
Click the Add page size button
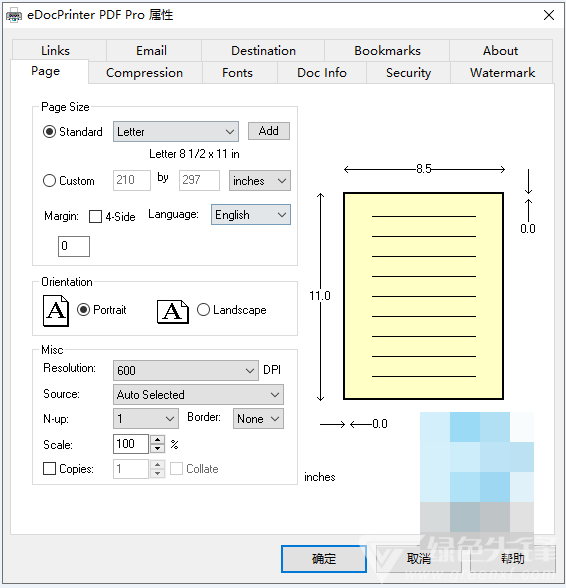[x=269, y=131]
